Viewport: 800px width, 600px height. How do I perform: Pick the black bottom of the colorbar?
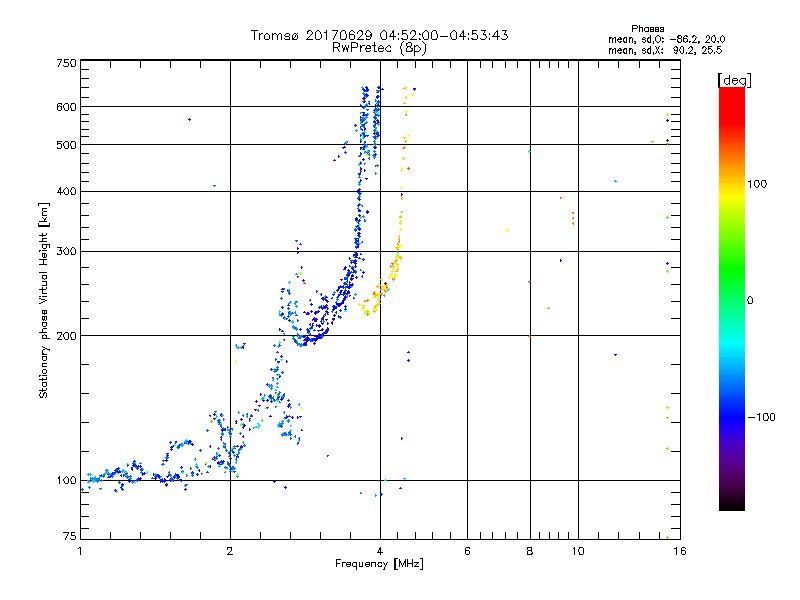point(732,503)
